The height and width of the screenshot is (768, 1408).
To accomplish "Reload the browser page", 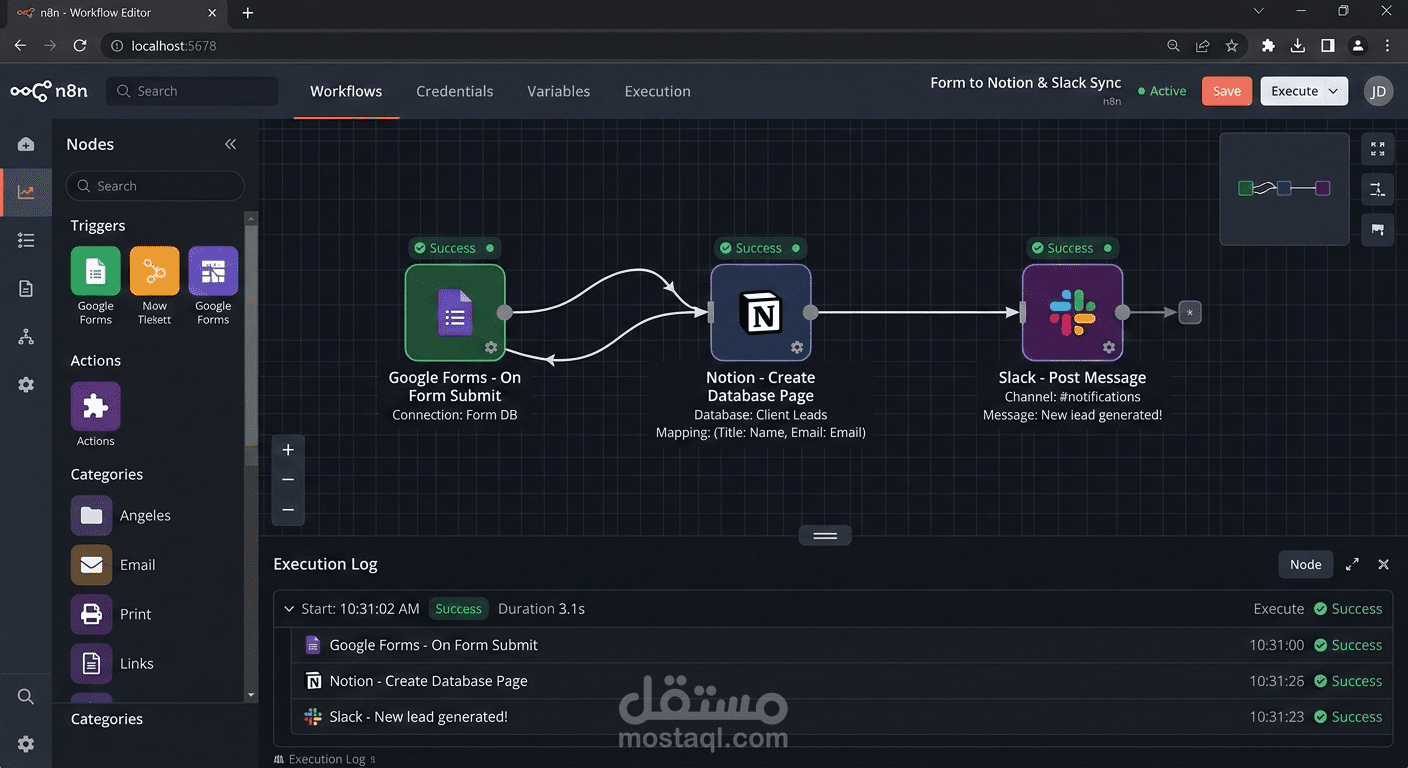I will [x=80, y=46].
